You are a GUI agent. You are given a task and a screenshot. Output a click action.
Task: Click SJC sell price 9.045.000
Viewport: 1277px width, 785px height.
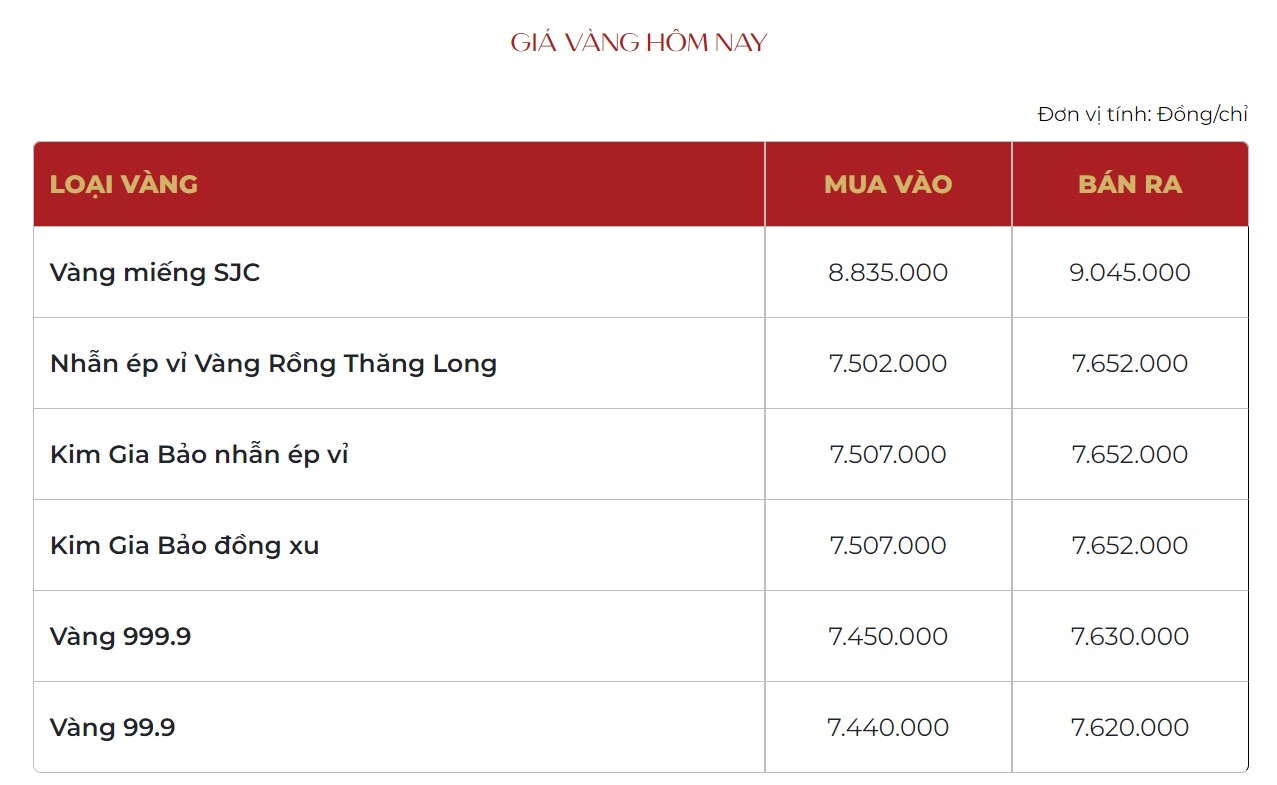pos(1130,273)
